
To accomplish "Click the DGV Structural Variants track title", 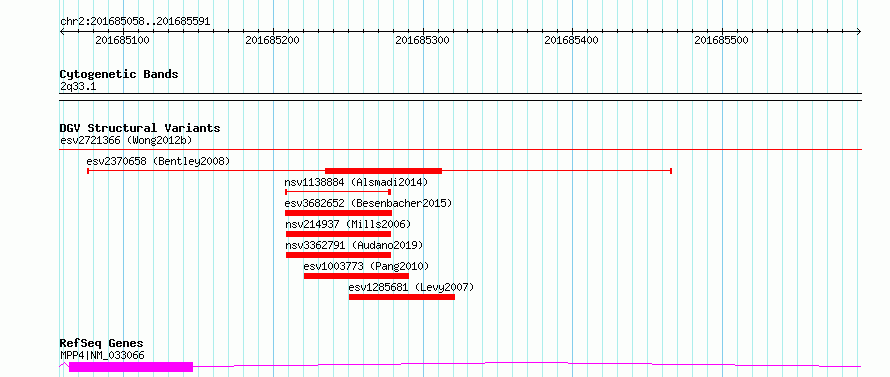I will (x=140, y=128).
